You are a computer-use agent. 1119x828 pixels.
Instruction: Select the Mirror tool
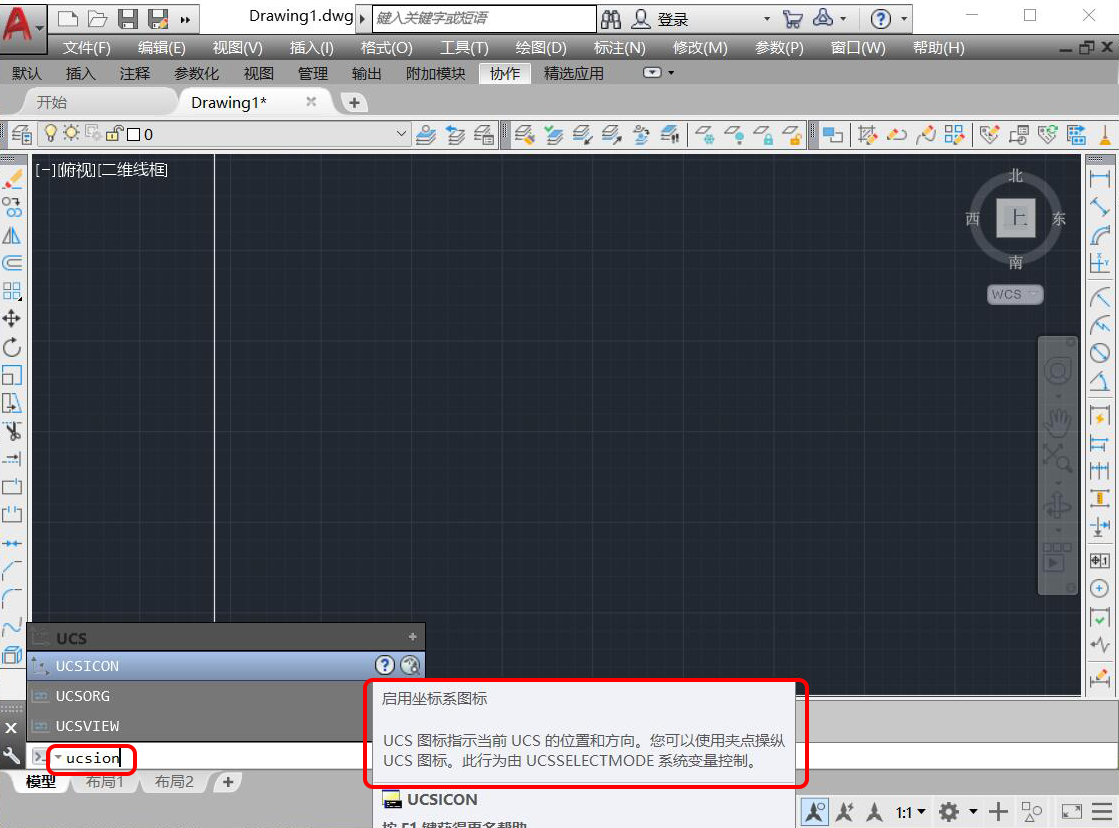(12, 236)
